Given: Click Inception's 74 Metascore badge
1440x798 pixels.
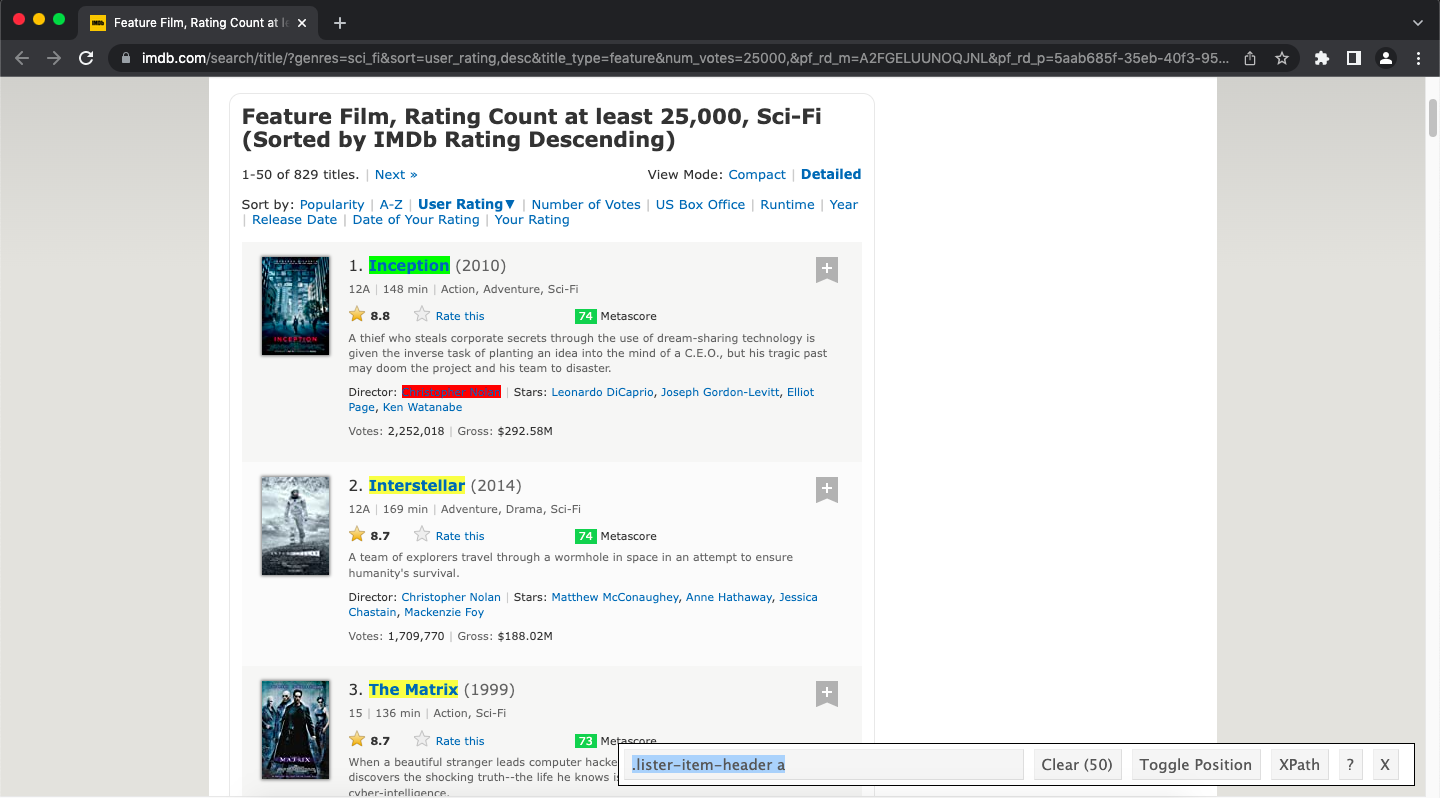Looking at the screenshot, I should click(586, 316).
